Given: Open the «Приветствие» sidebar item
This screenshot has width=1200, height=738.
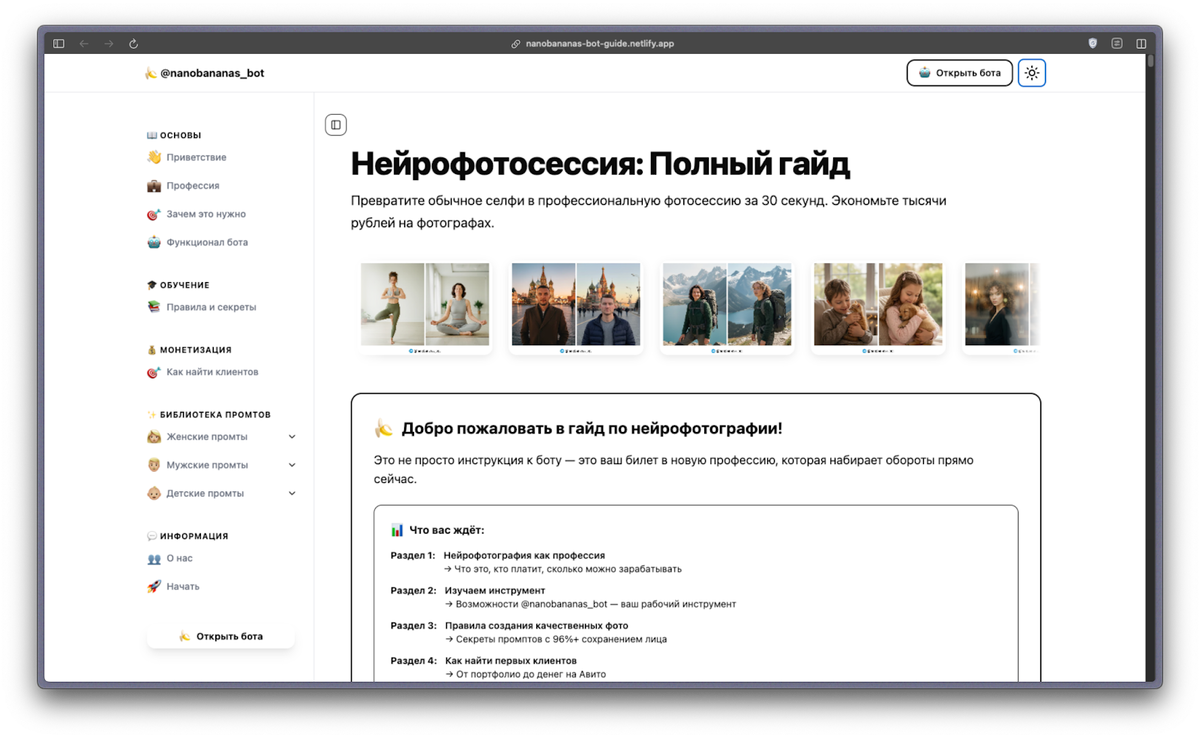Looking at the screenshot, I should pos(196,157).
